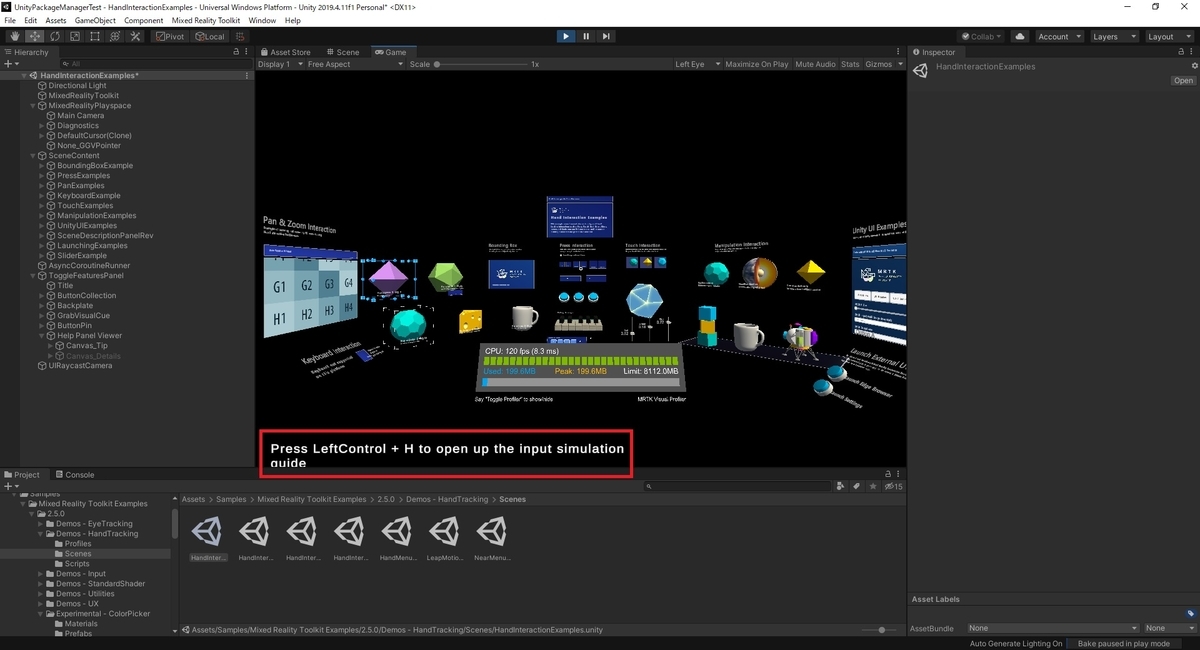The height and width of the screenshot is (650, 1200).
Task: Expand the Canvas_Tip object
Action: click(x=51, y=346)
